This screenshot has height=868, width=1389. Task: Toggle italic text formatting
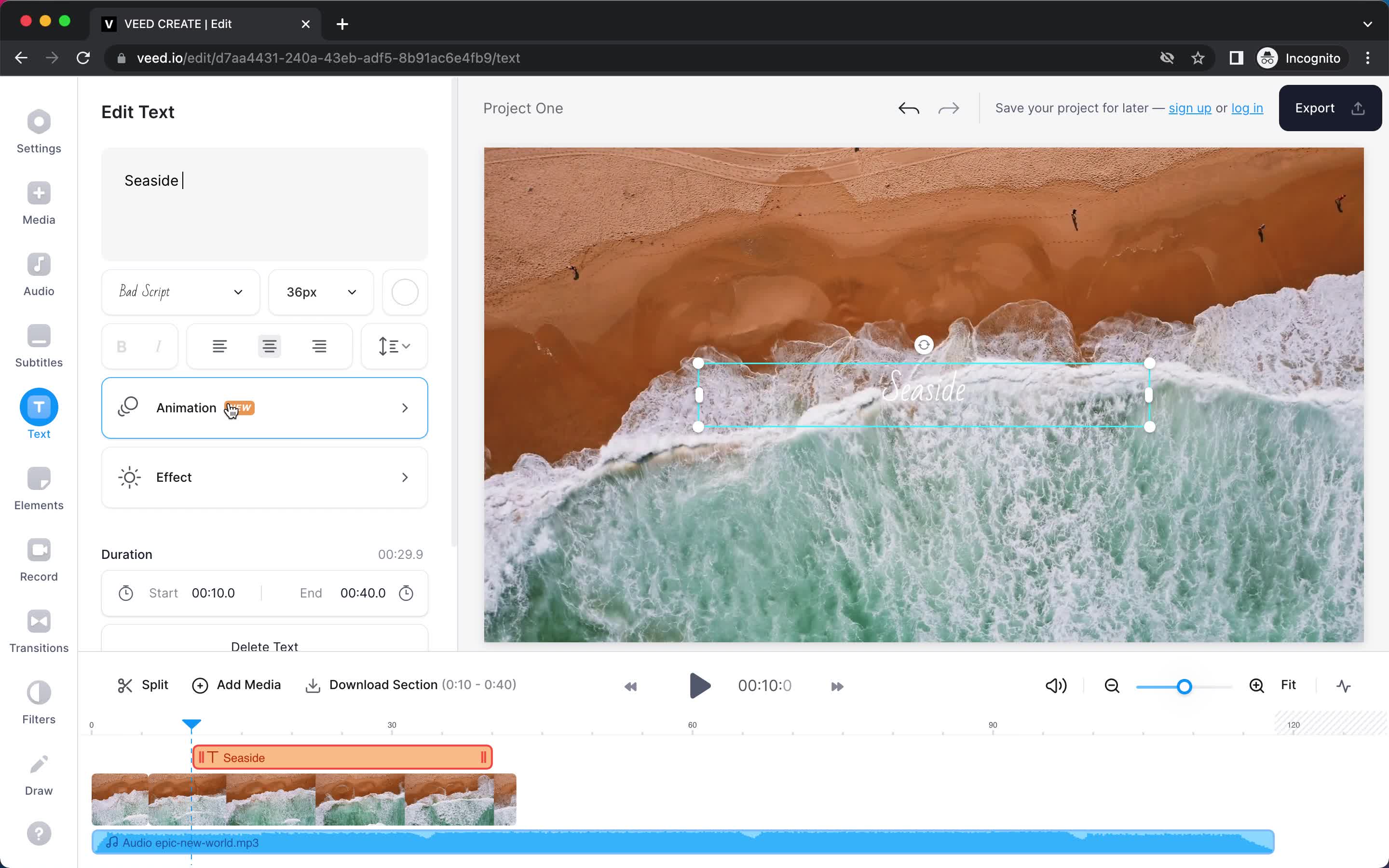[158, 346]
